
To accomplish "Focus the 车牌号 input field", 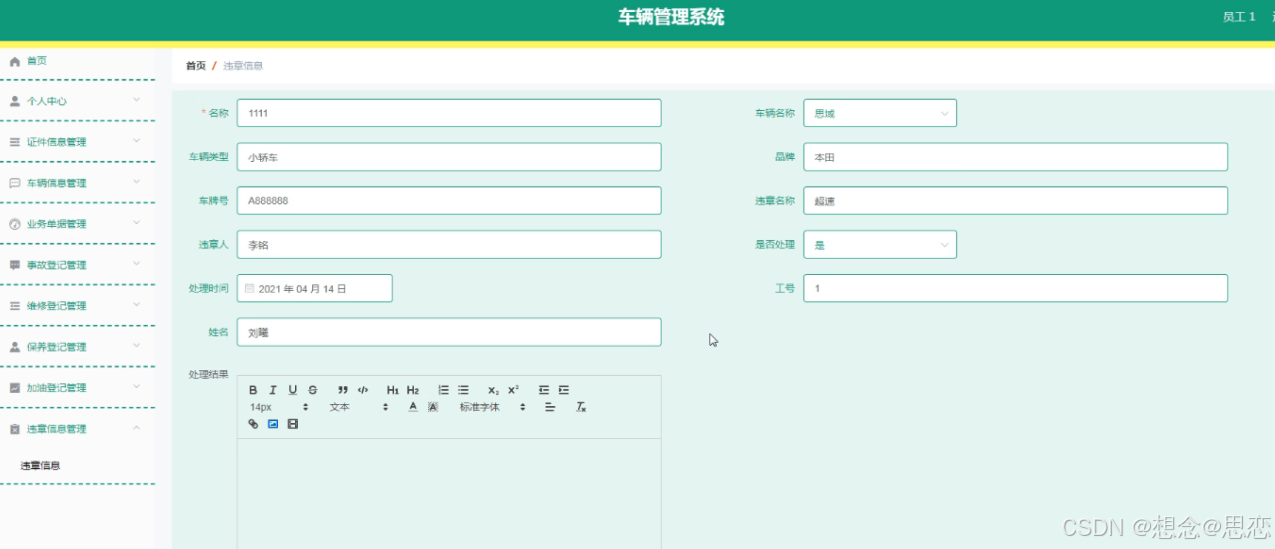I will click(x=449, y=200).
